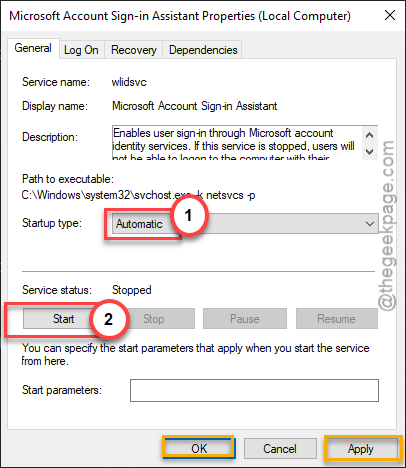Focus the Start parameters text field
Image resolution: width=406 pixels, height=468 pixels.
254,390
